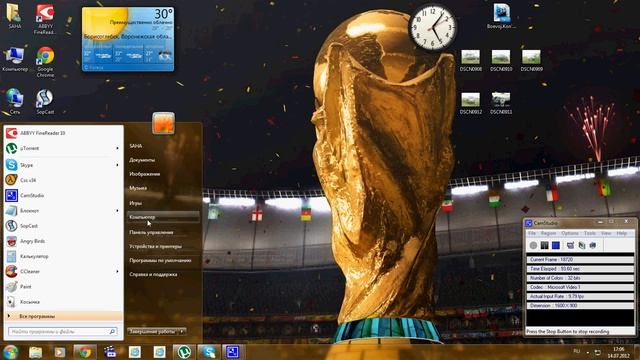Expand the uTorrent jump list arrow
Viewport: 640px width, 360px height.
tap(118, 149)
